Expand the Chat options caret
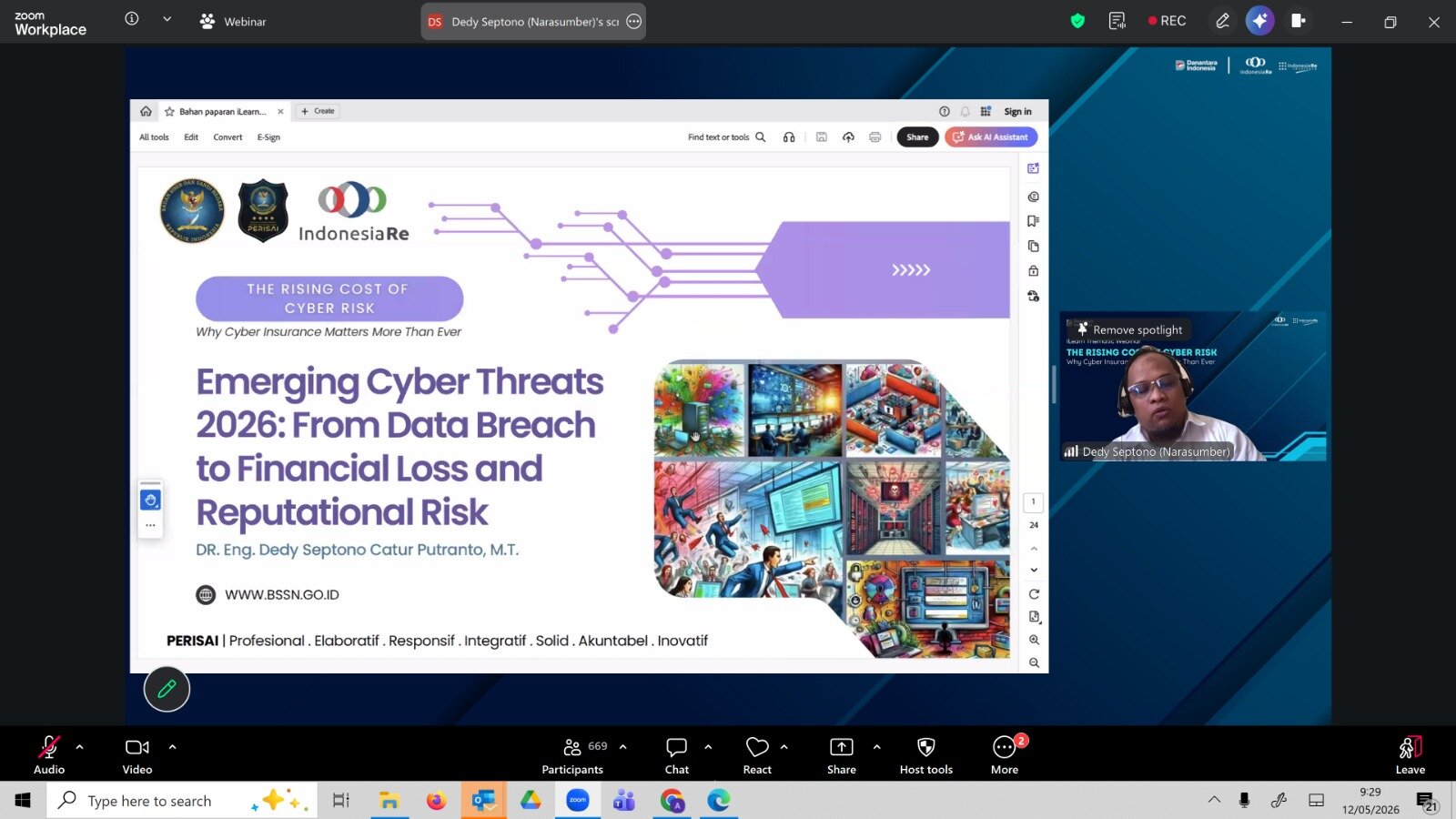The image size is (1456, 819). pos(708,747)
